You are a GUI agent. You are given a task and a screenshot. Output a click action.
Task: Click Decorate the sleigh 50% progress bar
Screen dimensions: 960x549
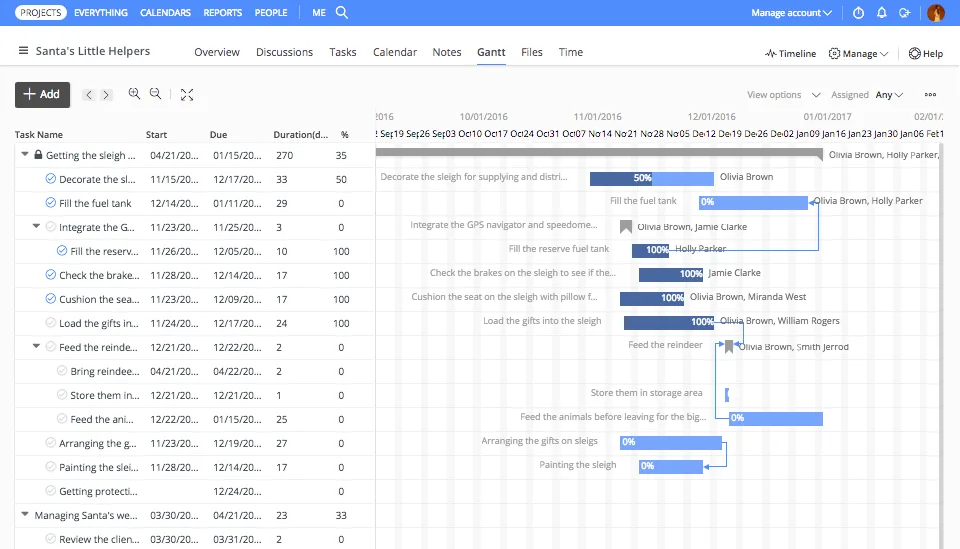point(651,178)
